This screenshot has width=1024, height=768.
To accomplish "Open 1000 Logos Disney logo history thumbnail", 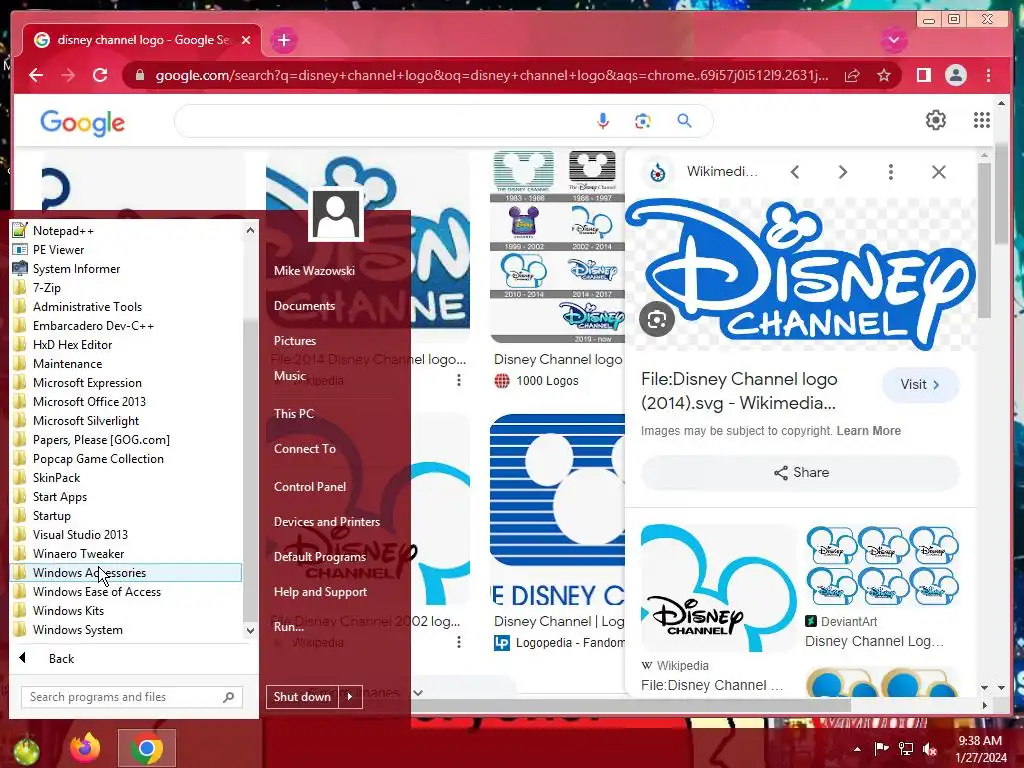I will (557, 247).
